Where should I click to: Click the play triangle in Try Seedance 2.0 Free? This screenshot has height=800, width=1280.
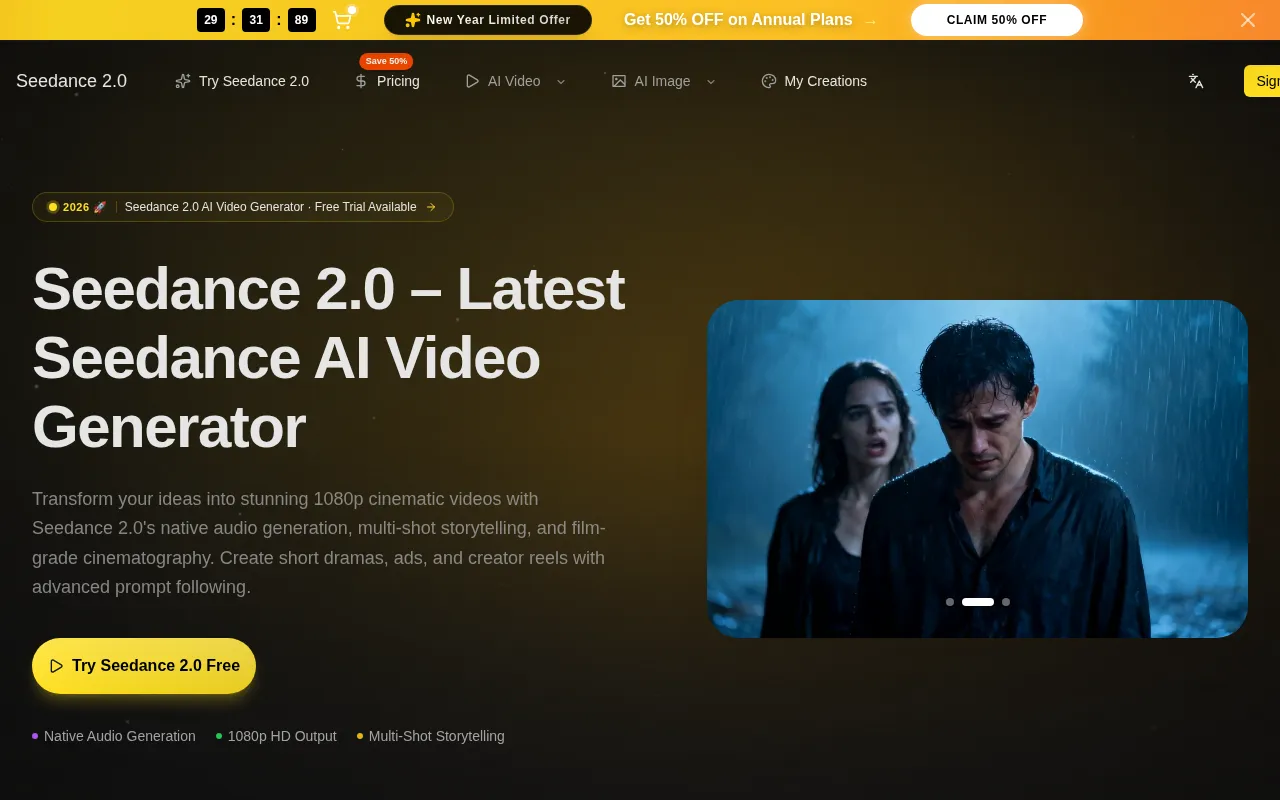[57, 666]
